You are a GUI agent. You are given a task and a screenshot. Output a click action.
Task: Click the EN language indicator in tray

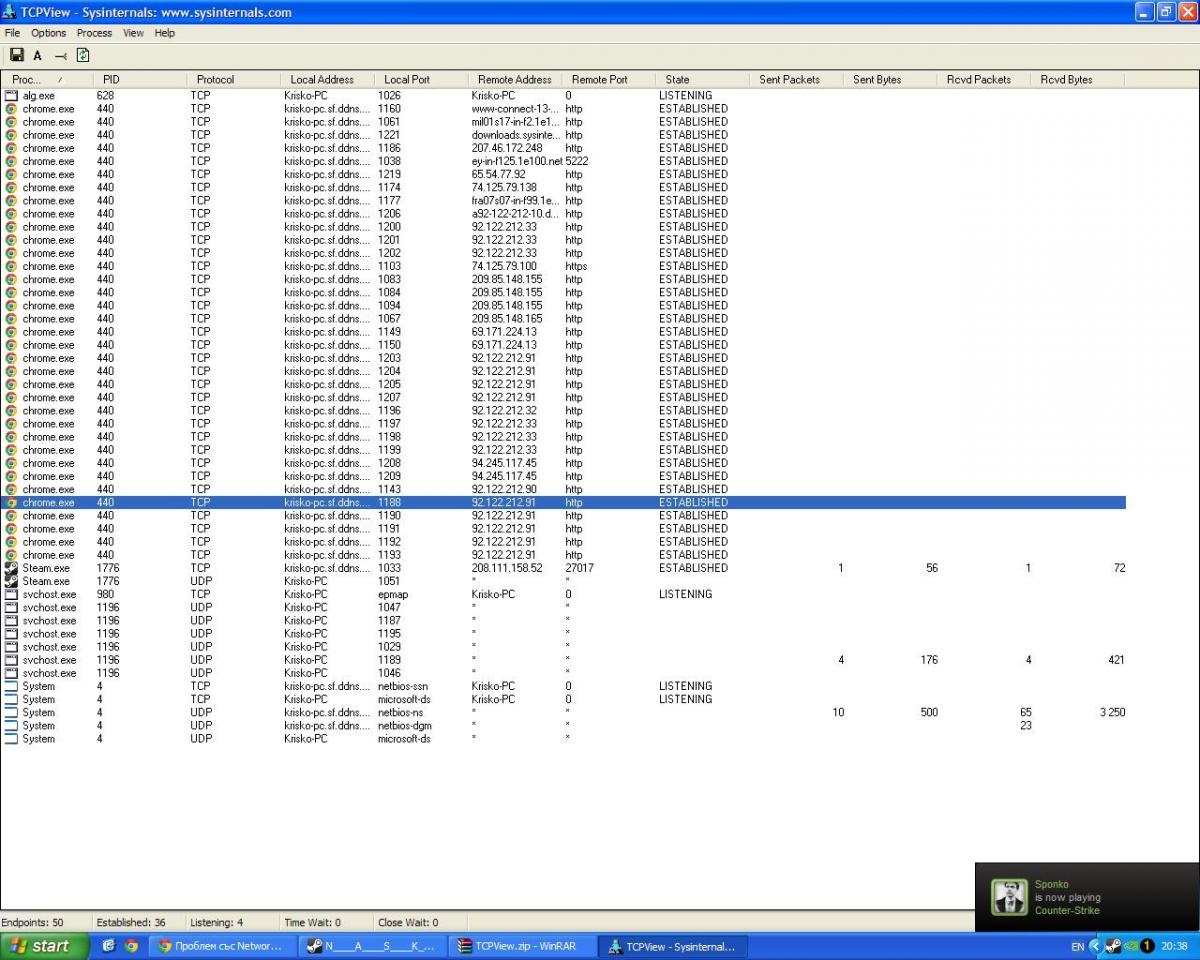point(1077,946)
